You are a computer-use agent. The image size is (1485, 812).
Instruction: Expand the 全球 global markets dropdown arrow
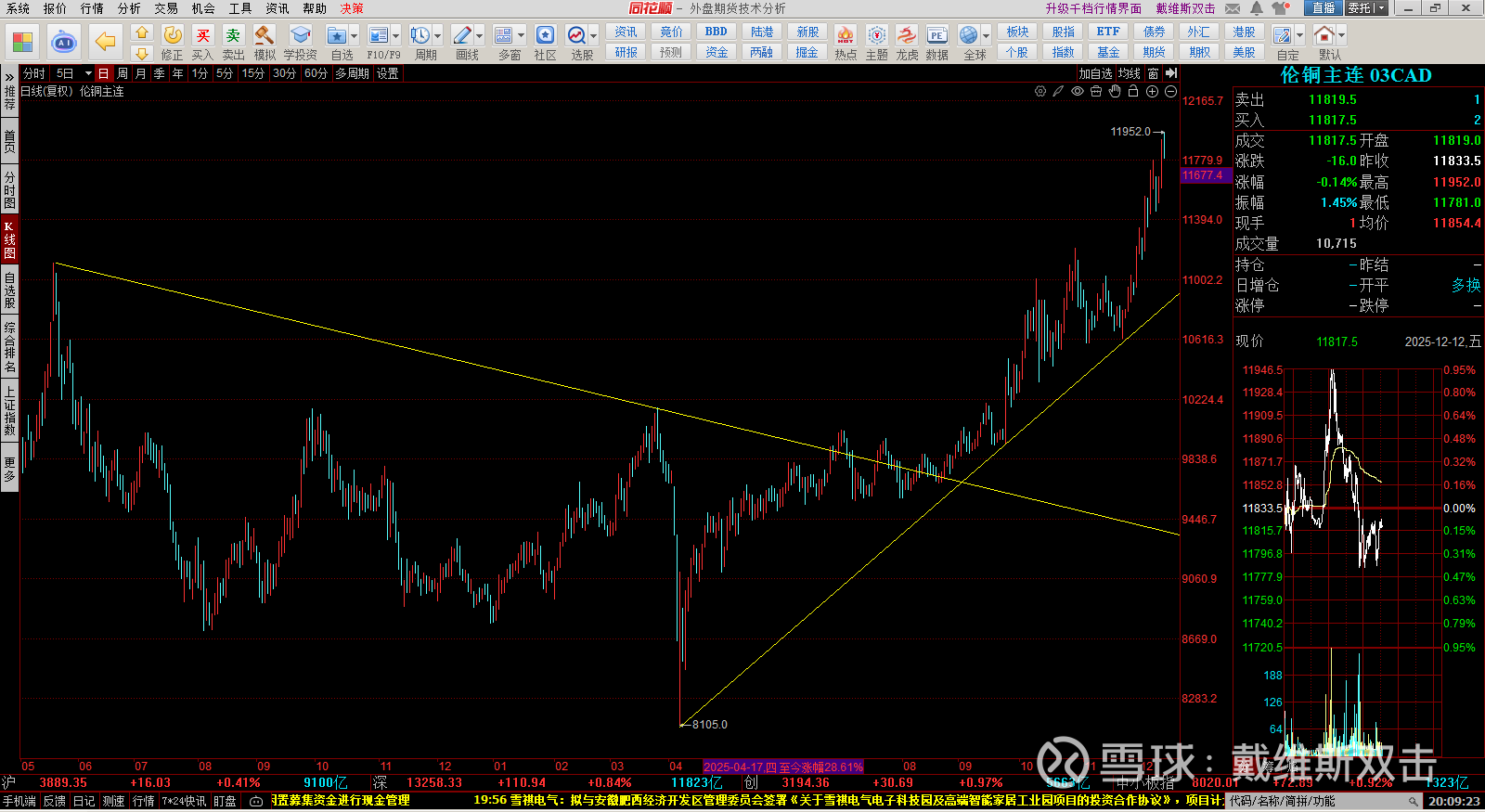(986, 36)
